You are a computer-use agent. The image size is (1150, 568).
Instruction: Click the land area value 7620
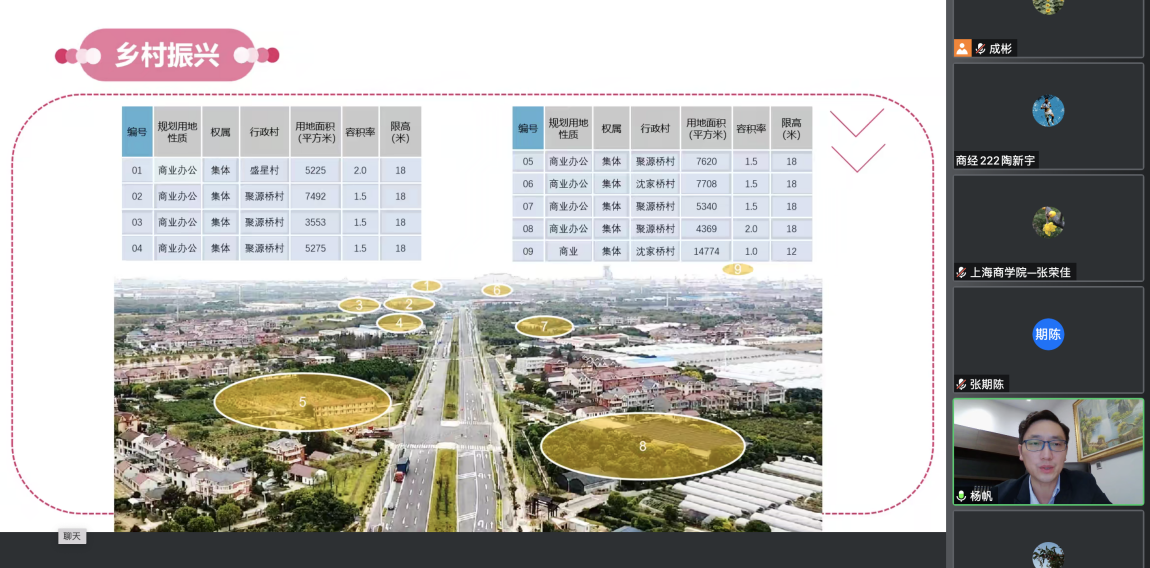706,161
